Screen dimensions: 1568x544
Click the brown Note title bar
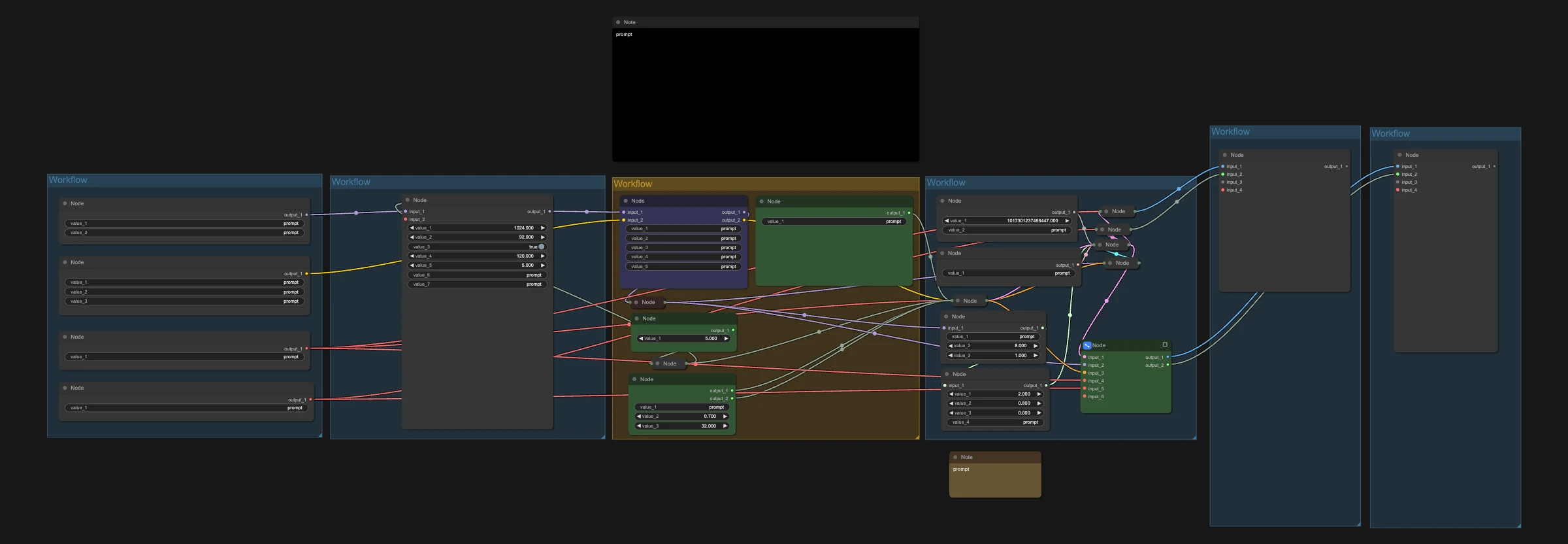(x=995, y=457)
